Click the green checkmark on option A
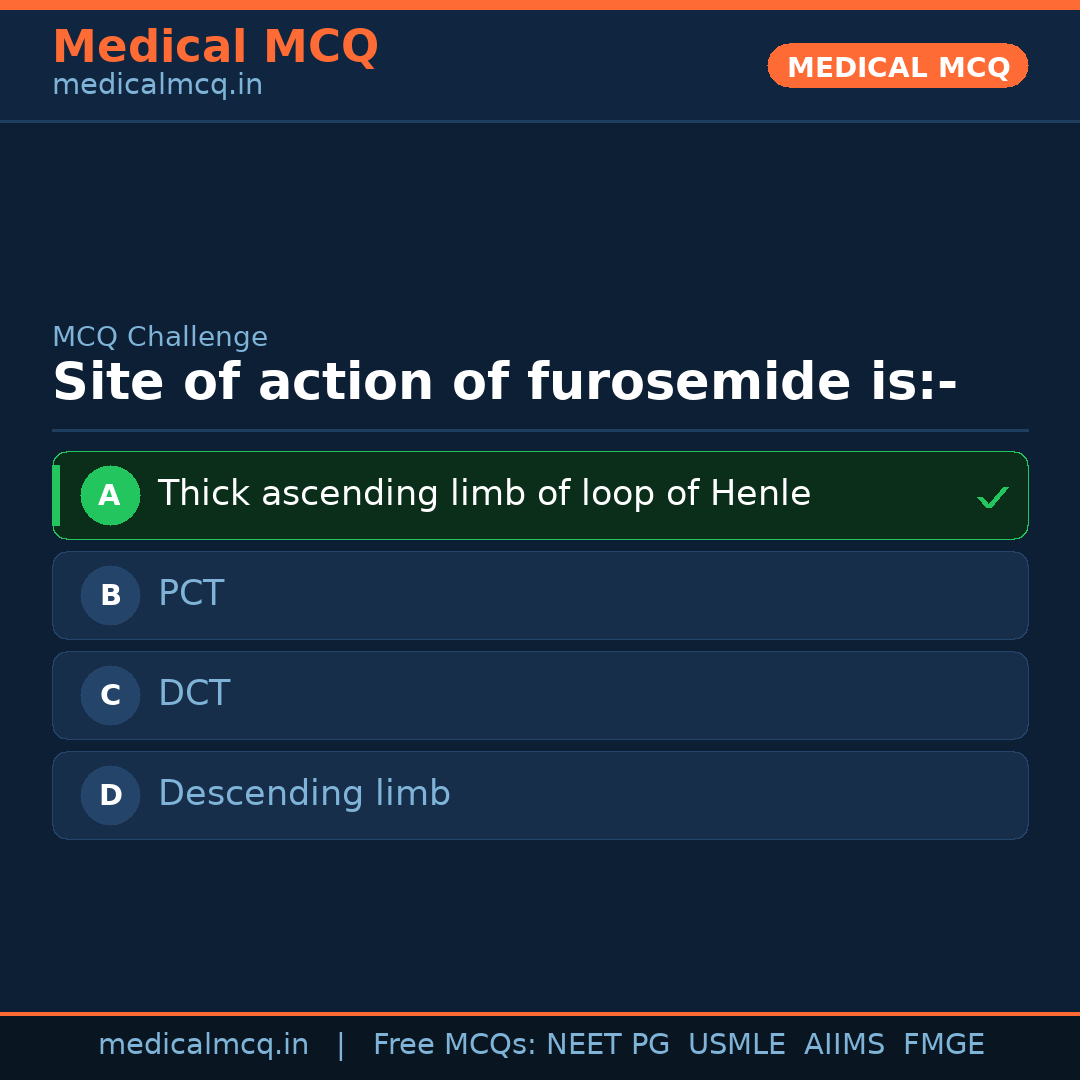Screen dimensions: 1080x1080 coord(992,497)
